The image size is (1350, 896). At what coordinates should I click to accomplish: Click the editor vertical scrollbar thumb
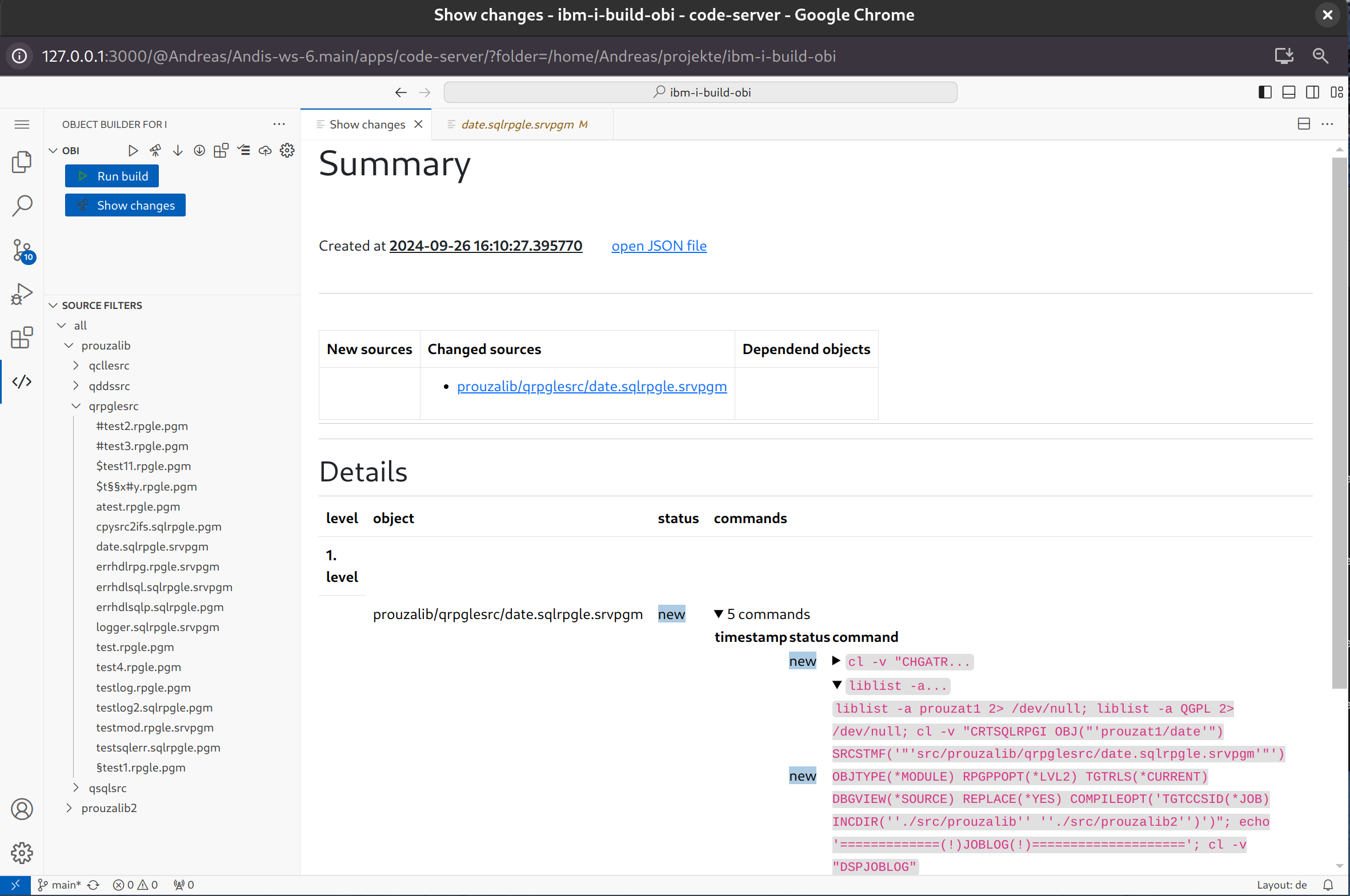click(x=1339, y=423)
